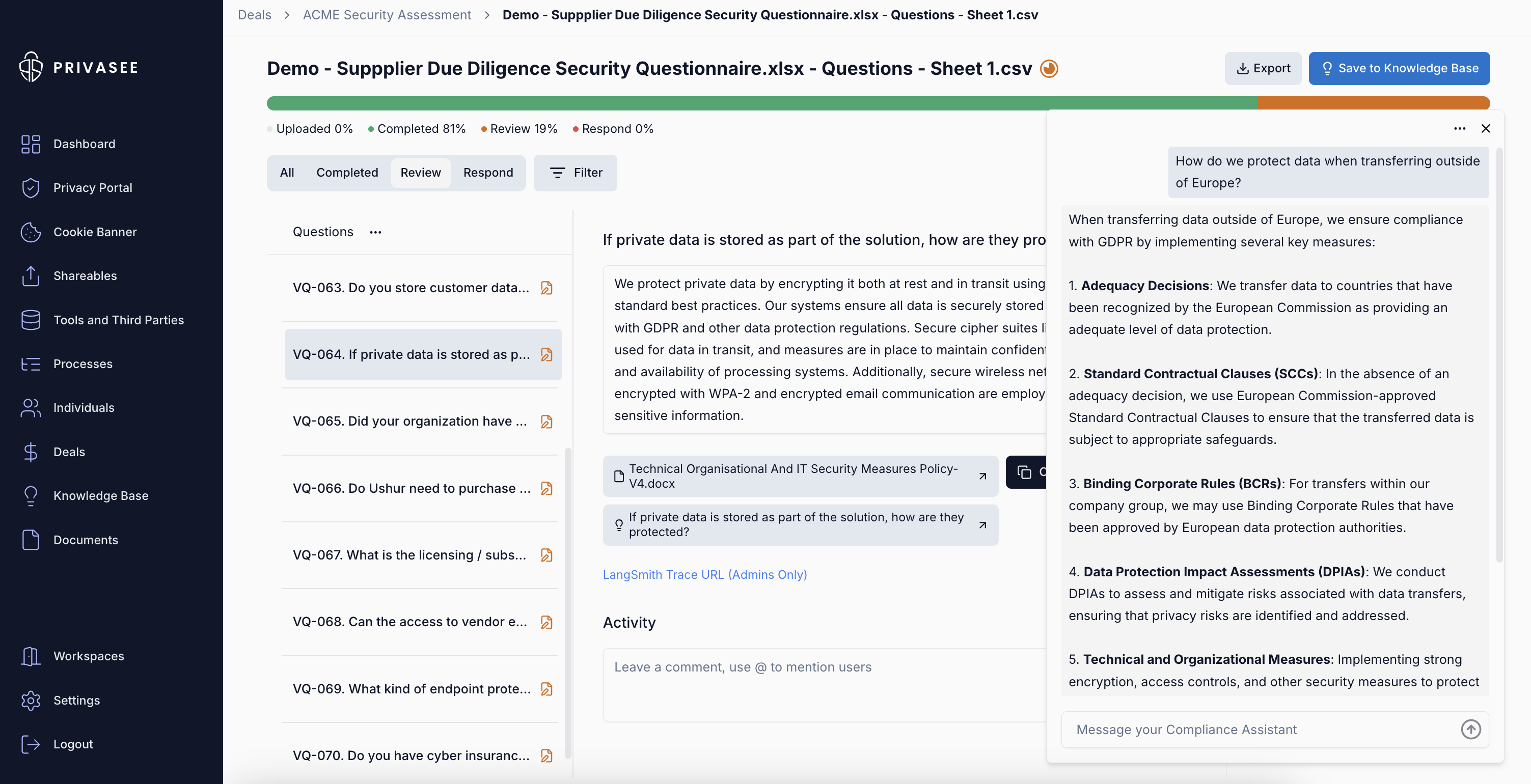
Task: Expand the Technical Organisational policy document source
Action: 982,475
